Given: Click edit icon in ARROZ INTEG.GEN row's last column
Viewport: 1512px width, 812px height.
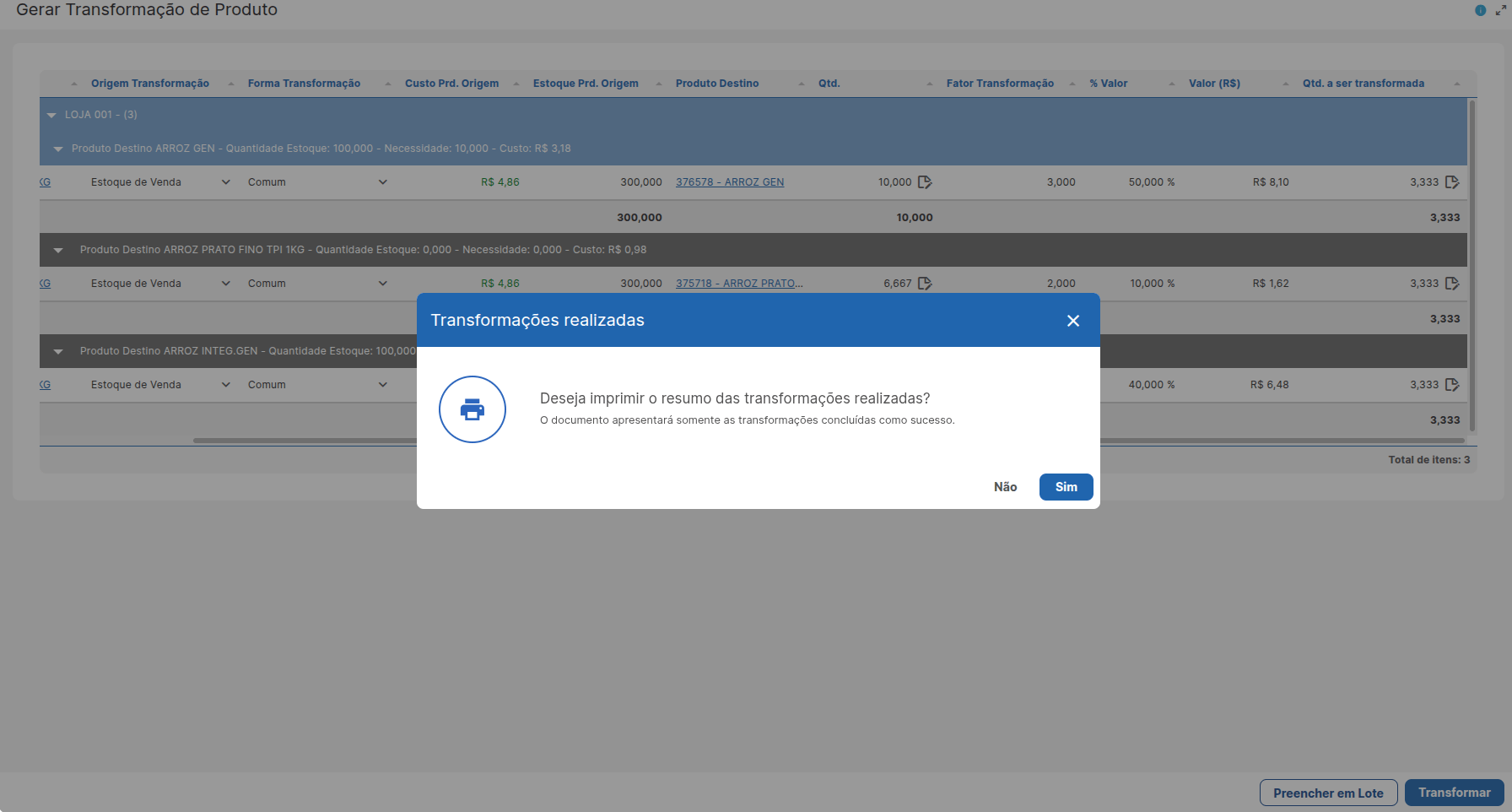Looking at the screenshot, I should (x=1452, y=385).
